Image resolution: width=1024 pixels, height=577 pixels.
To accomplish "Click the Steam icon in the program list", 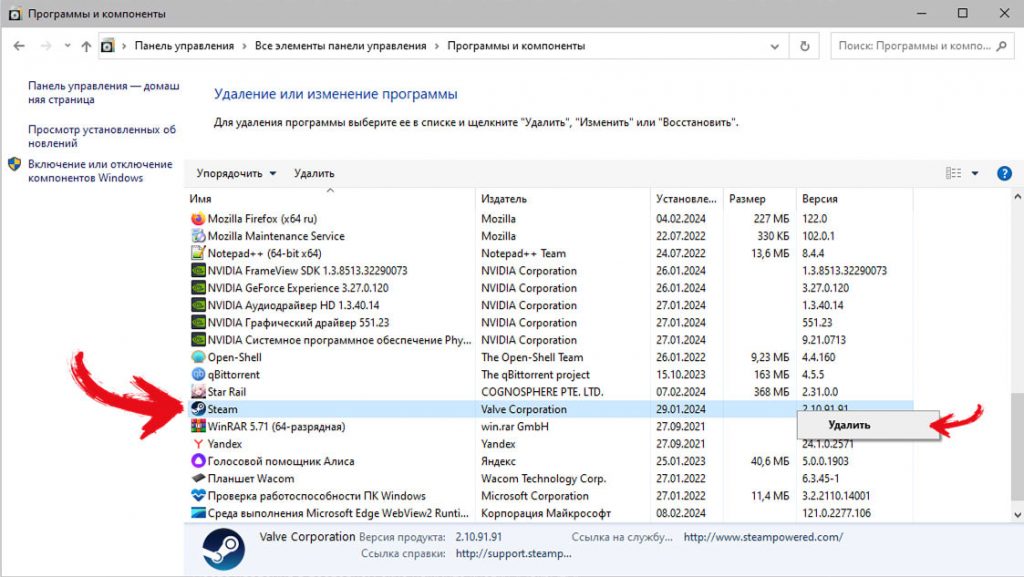I will tap(198, 409).
